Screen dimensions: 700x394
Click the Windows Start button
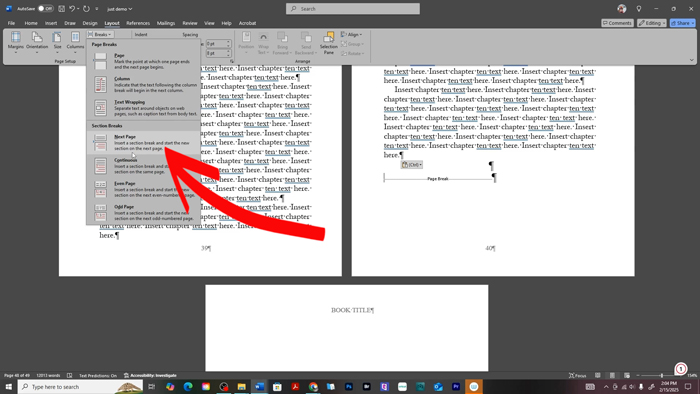point(8,386)
